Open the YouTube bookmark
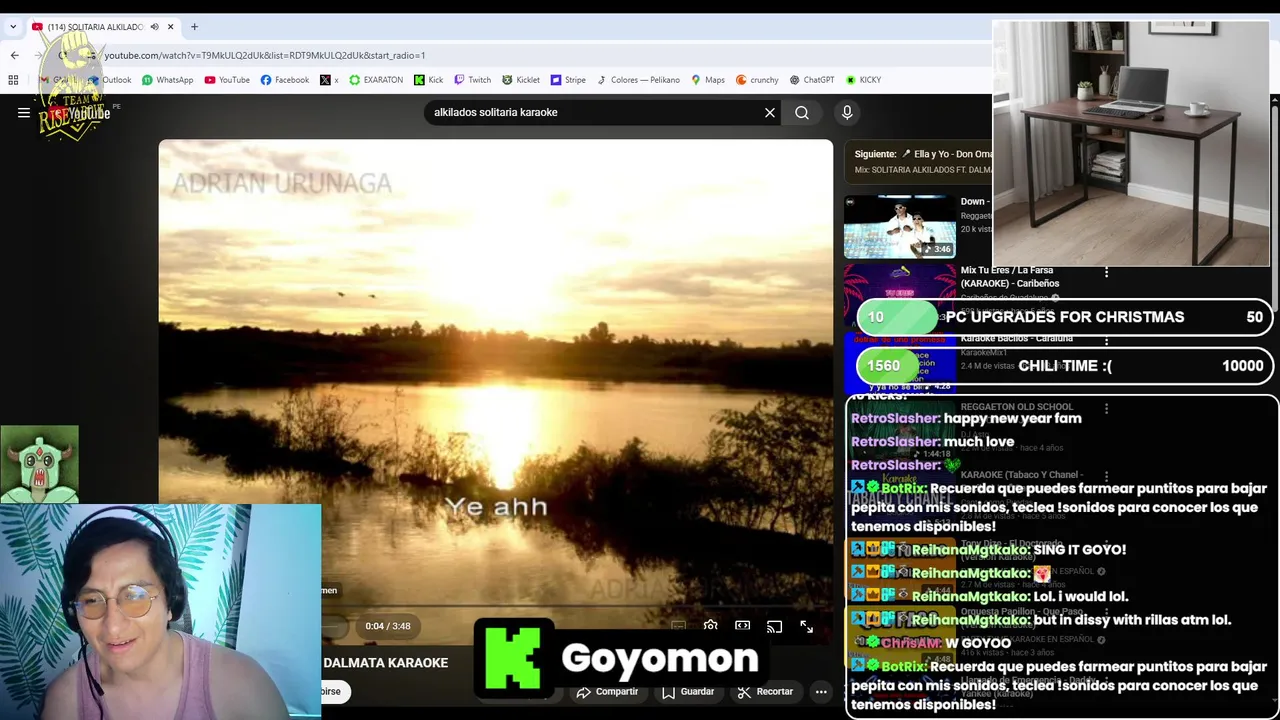Image resolution: width=1280 pixels, height=720 pixels. tap(227, 80)
